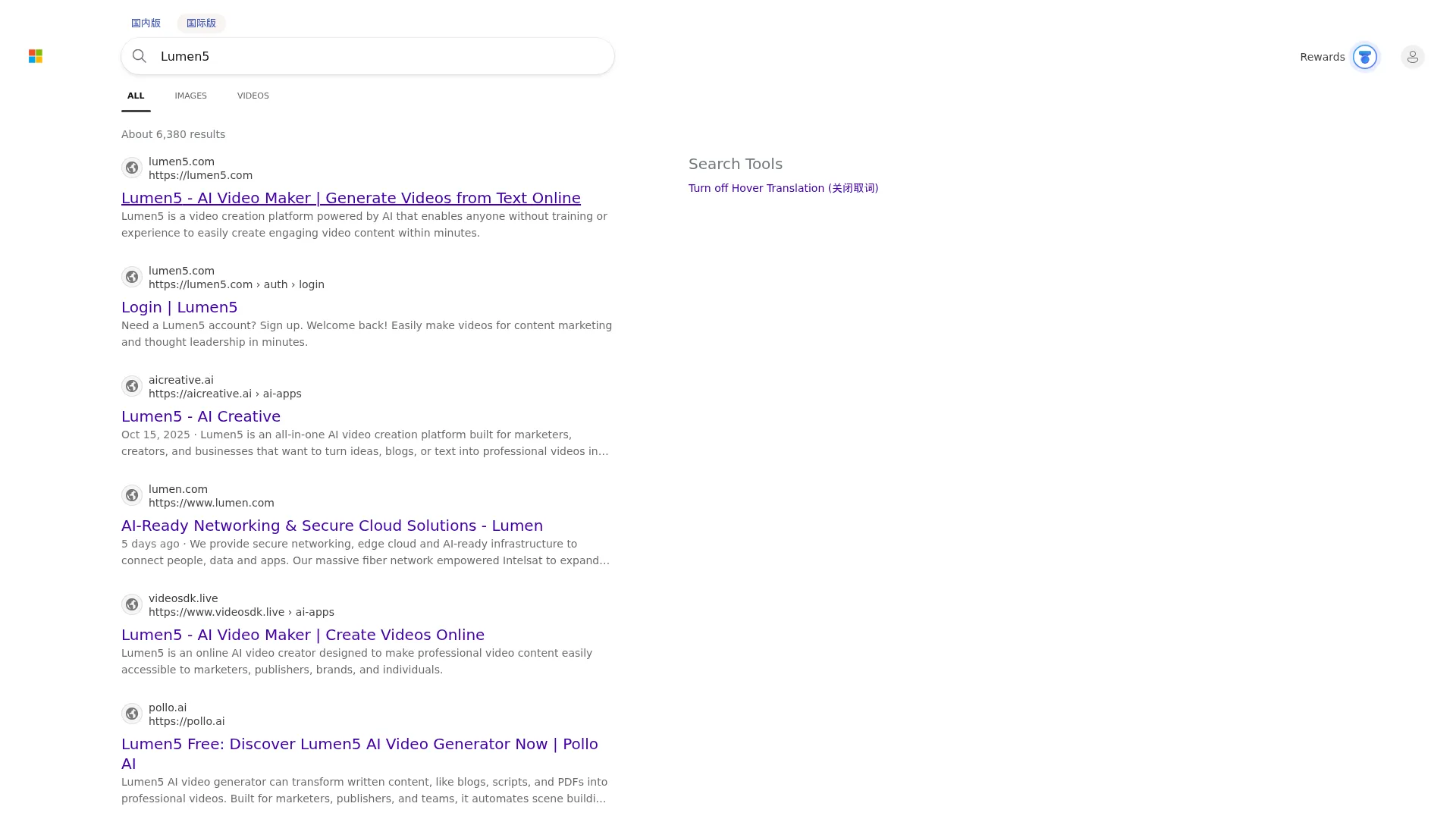This screenshot has height=819, width=1456.
Task: Click the aicreative.ai site name
Action: click(181, 380)
